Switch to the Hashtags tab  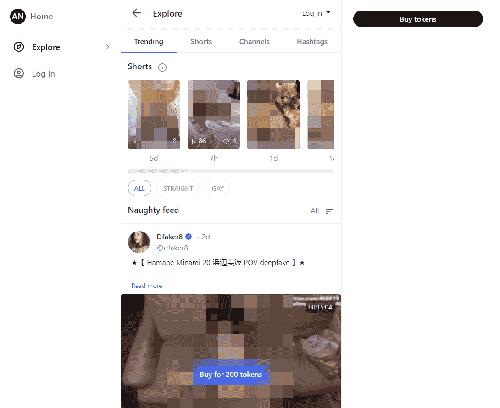click(312, 42)
